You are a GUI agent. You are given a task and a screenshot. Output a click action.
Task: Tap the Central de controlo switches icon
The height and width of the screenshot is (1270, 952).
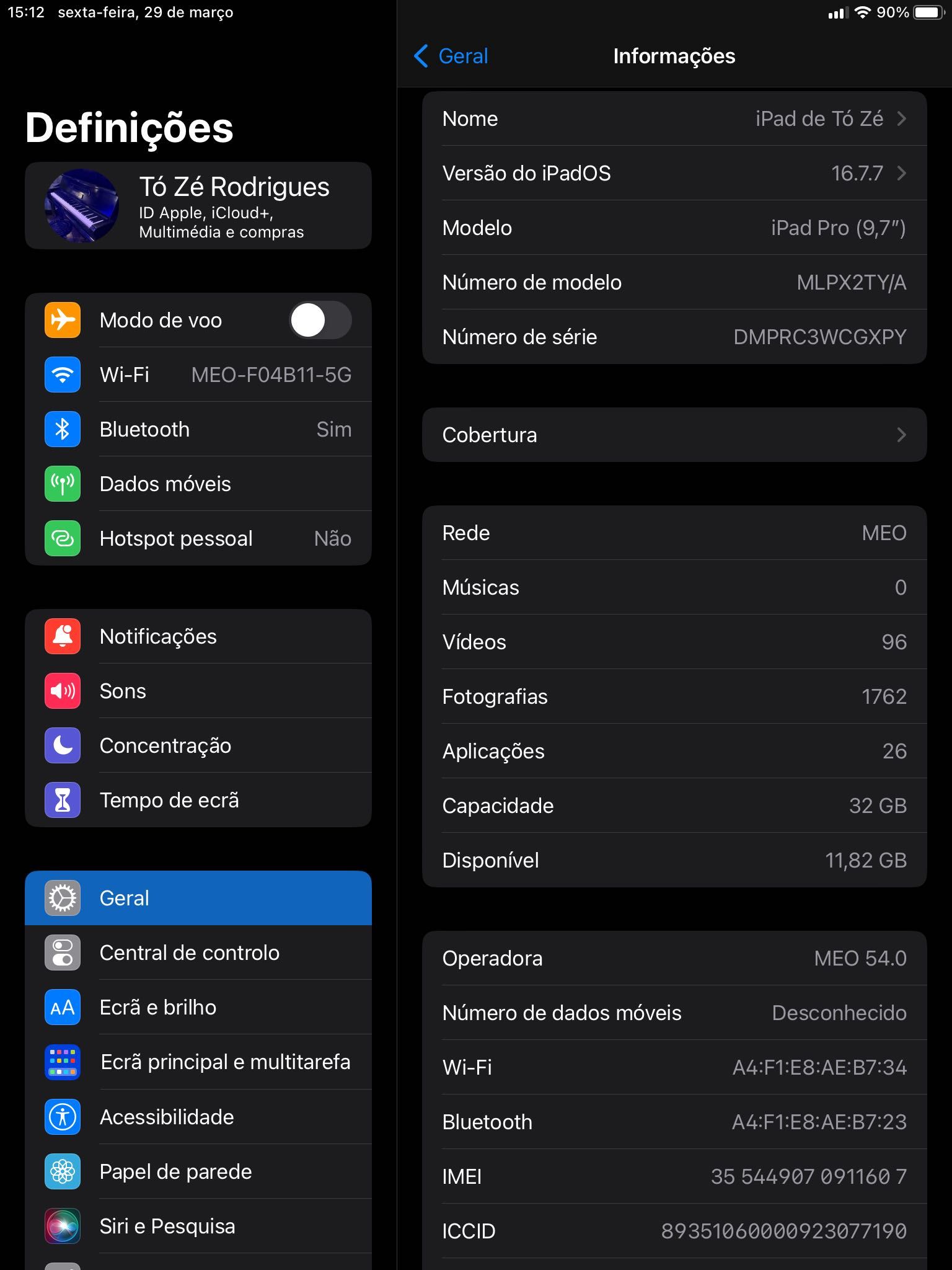(x=63, y=952)
